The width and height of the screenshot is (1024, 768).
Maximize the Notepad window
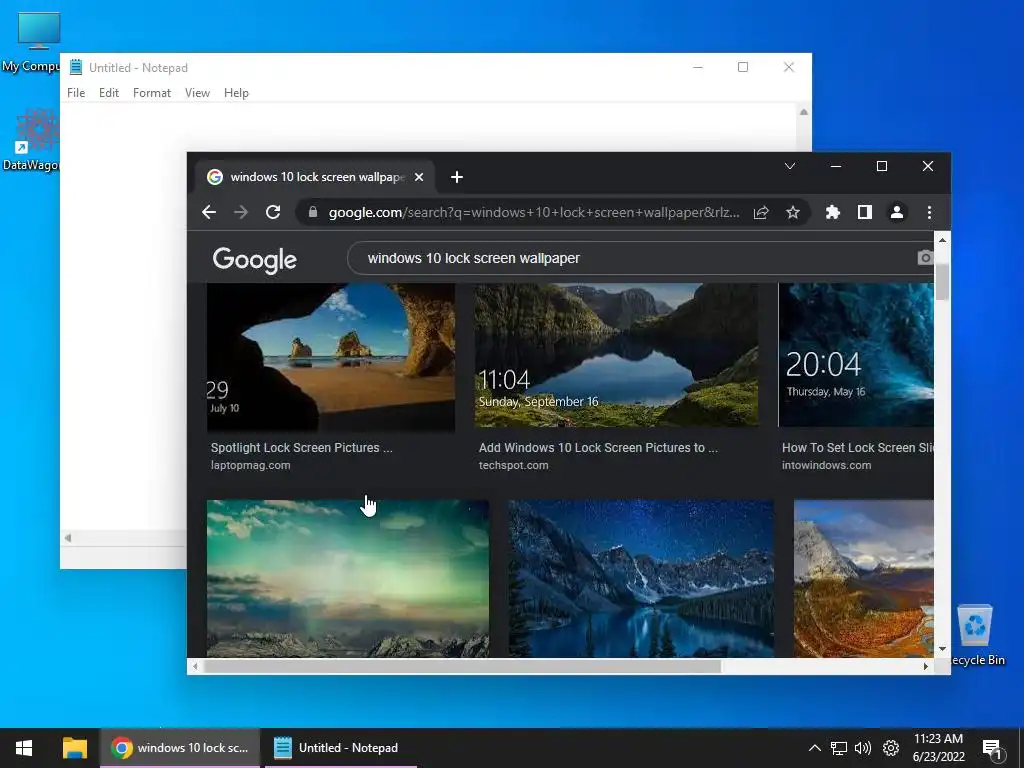click(x=743, y=67)
